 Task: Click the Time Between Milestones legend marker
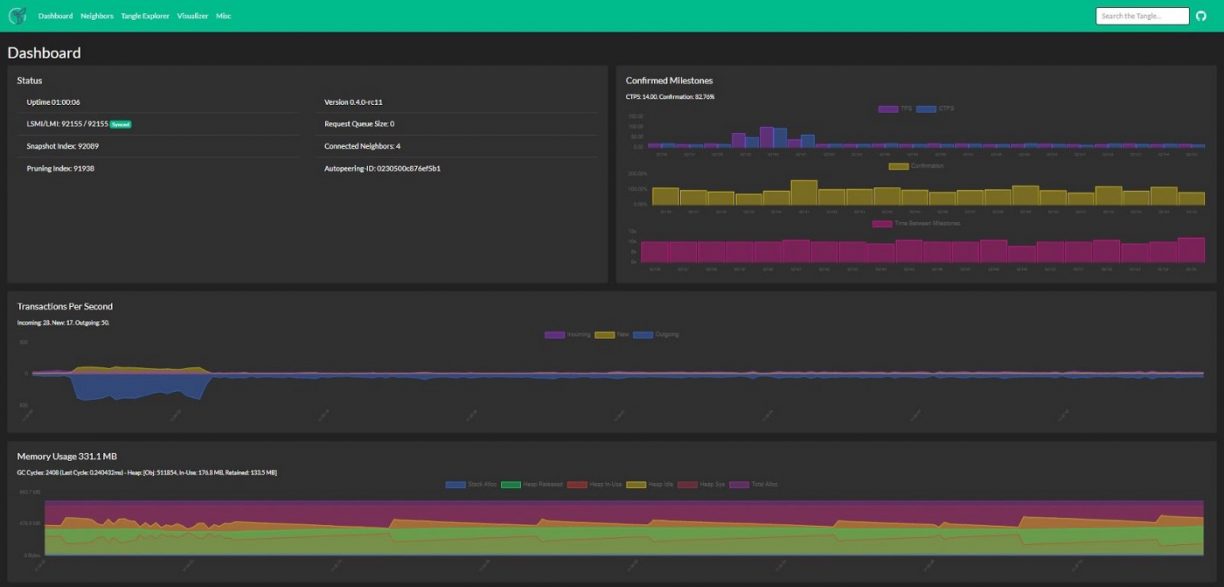(881, 223)
